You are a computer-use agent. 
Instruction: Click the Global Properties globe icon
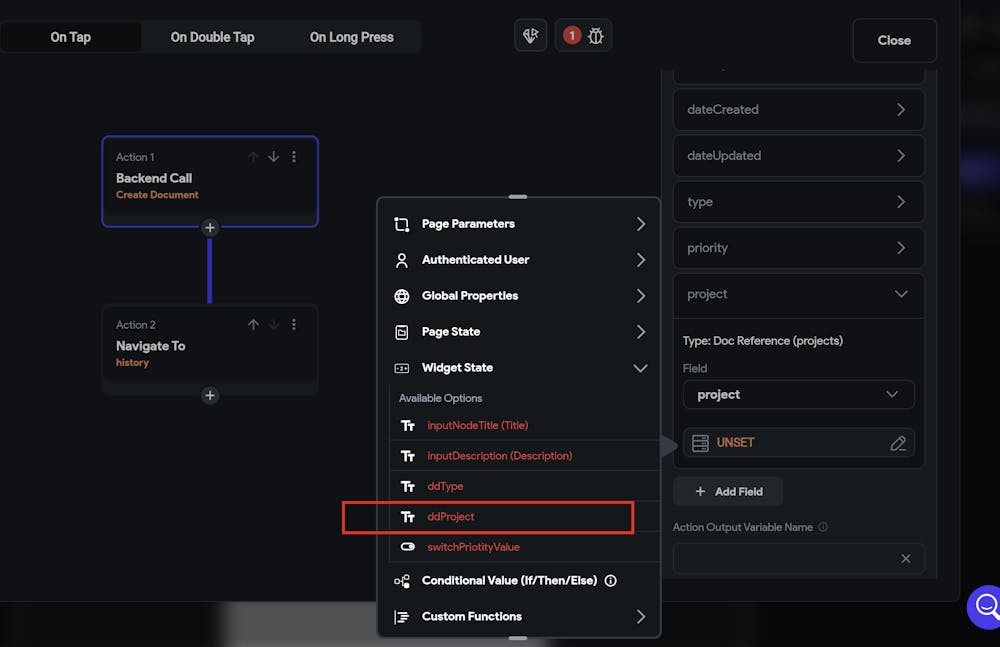tap(402, 295)
